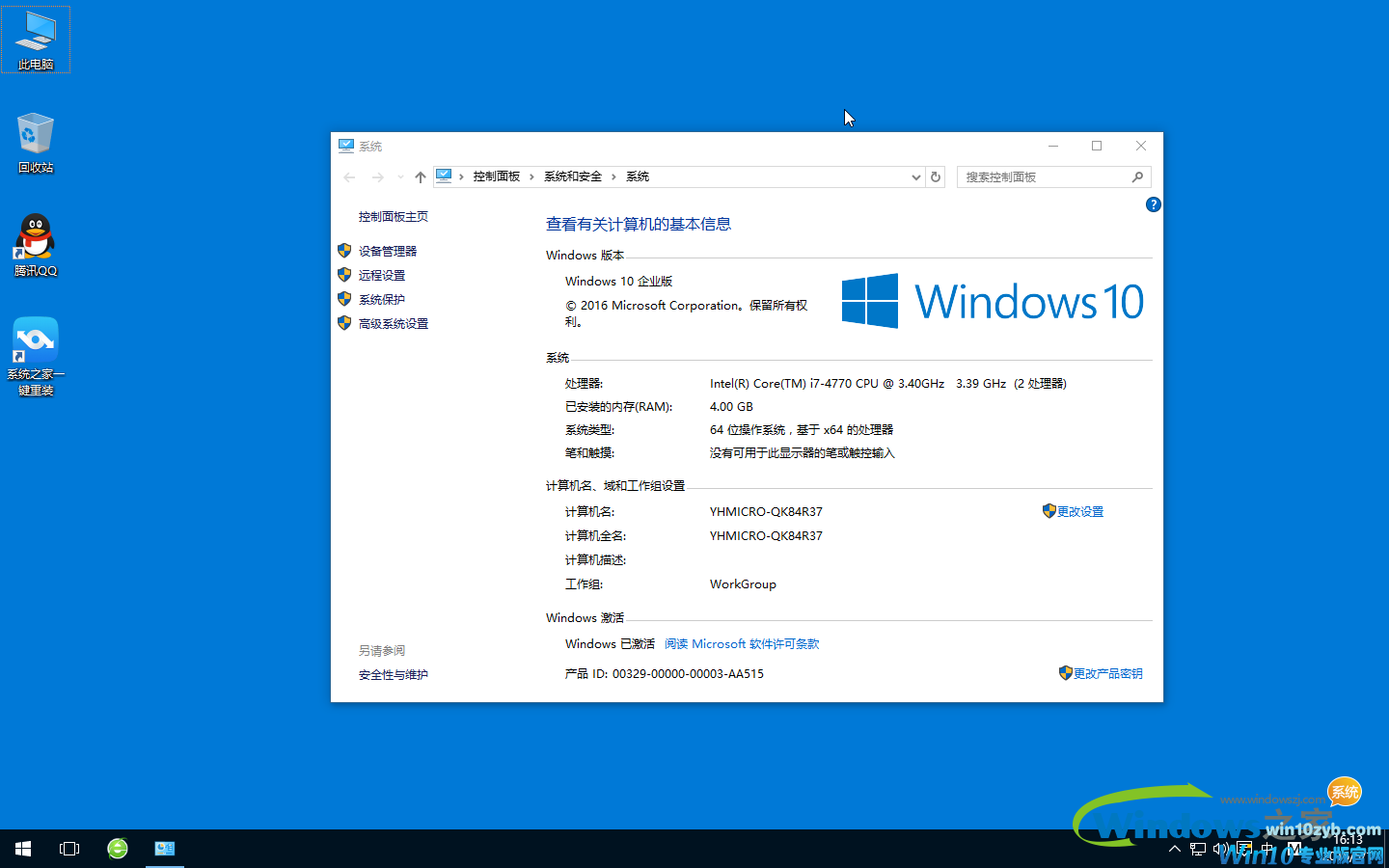Launch 腾讯QQ from the desktop
Screen dimensions: 1389x868
[36, 241]
